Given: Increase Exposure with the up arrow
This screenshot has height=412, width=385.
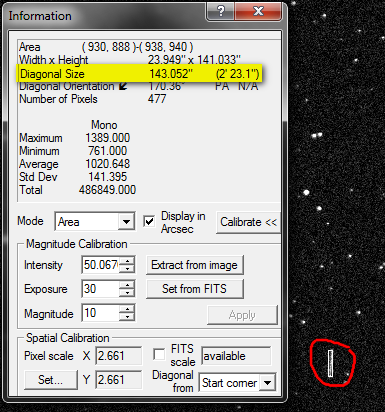Looking at the screenshot, I should 127,285.
